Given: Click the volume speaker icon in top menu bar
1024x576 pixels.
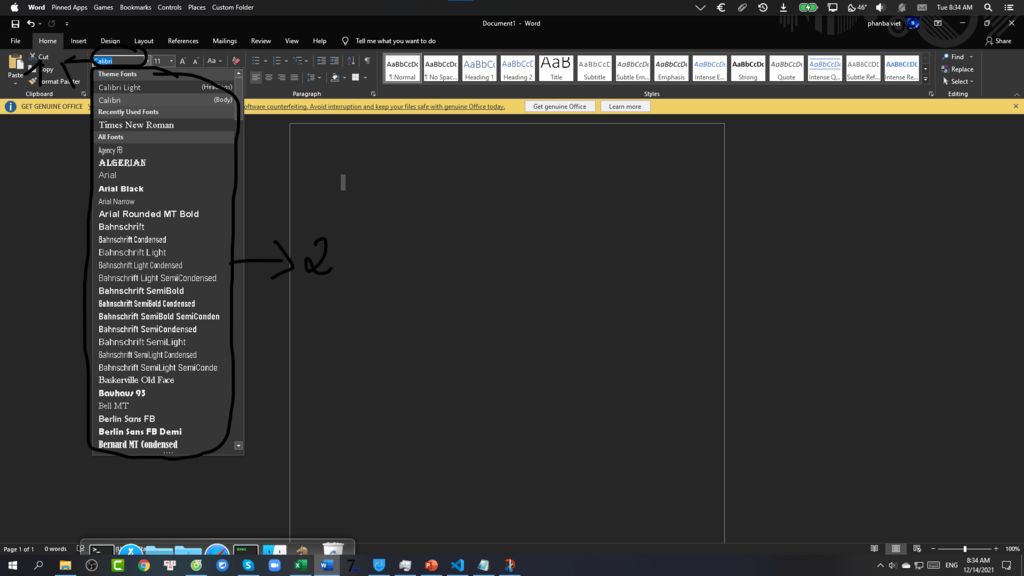Looking at the screenshot, I should click(x=880, y=7).
